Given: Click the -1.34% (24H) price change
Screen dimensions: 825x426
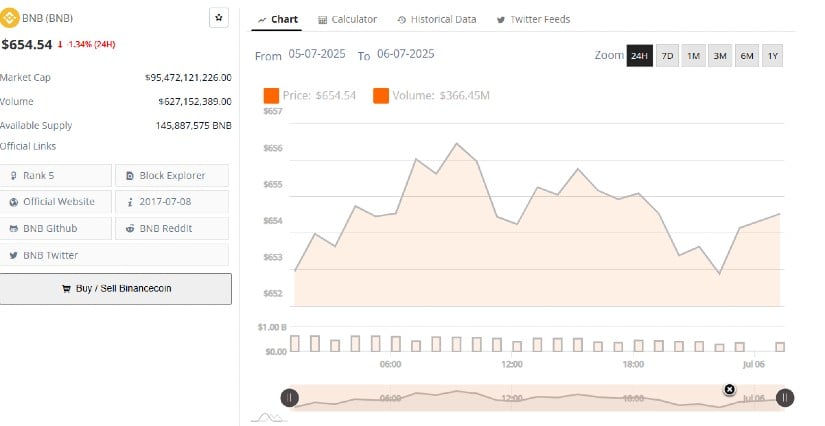Looking at the screenshot, I should click(86, 44).
